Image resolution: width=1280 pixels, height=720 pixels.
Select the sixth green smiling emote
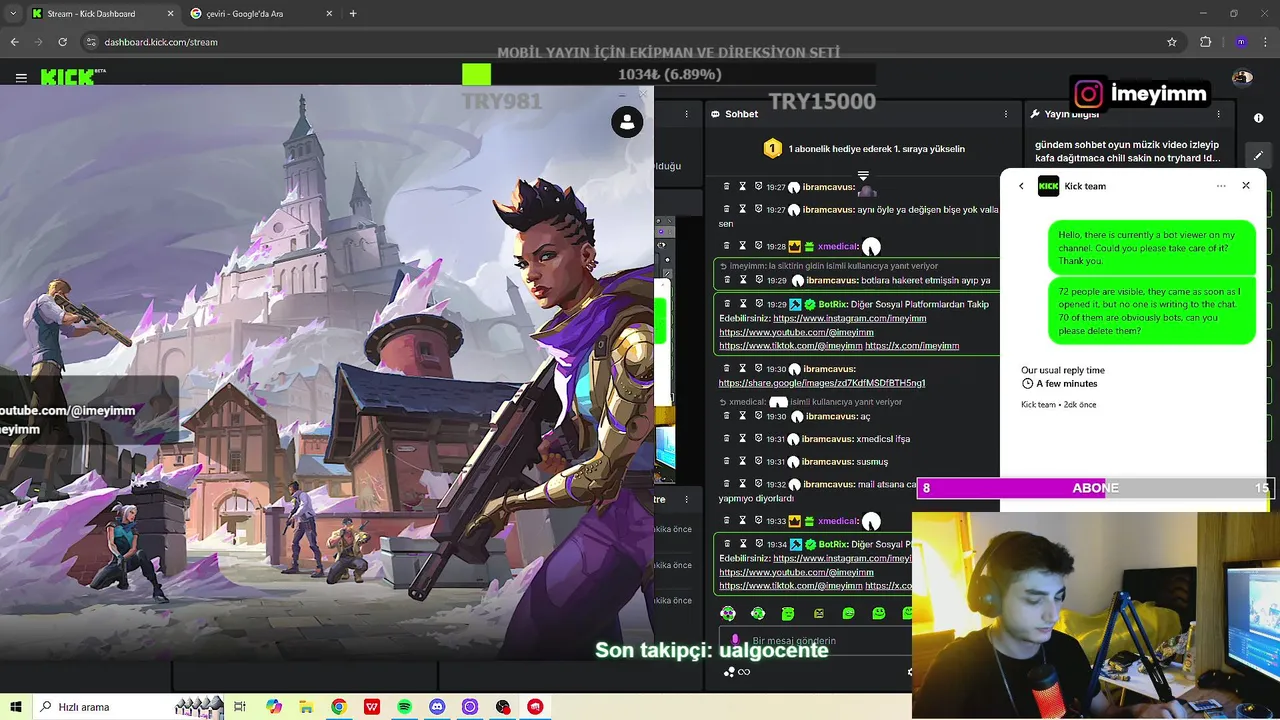879,613
